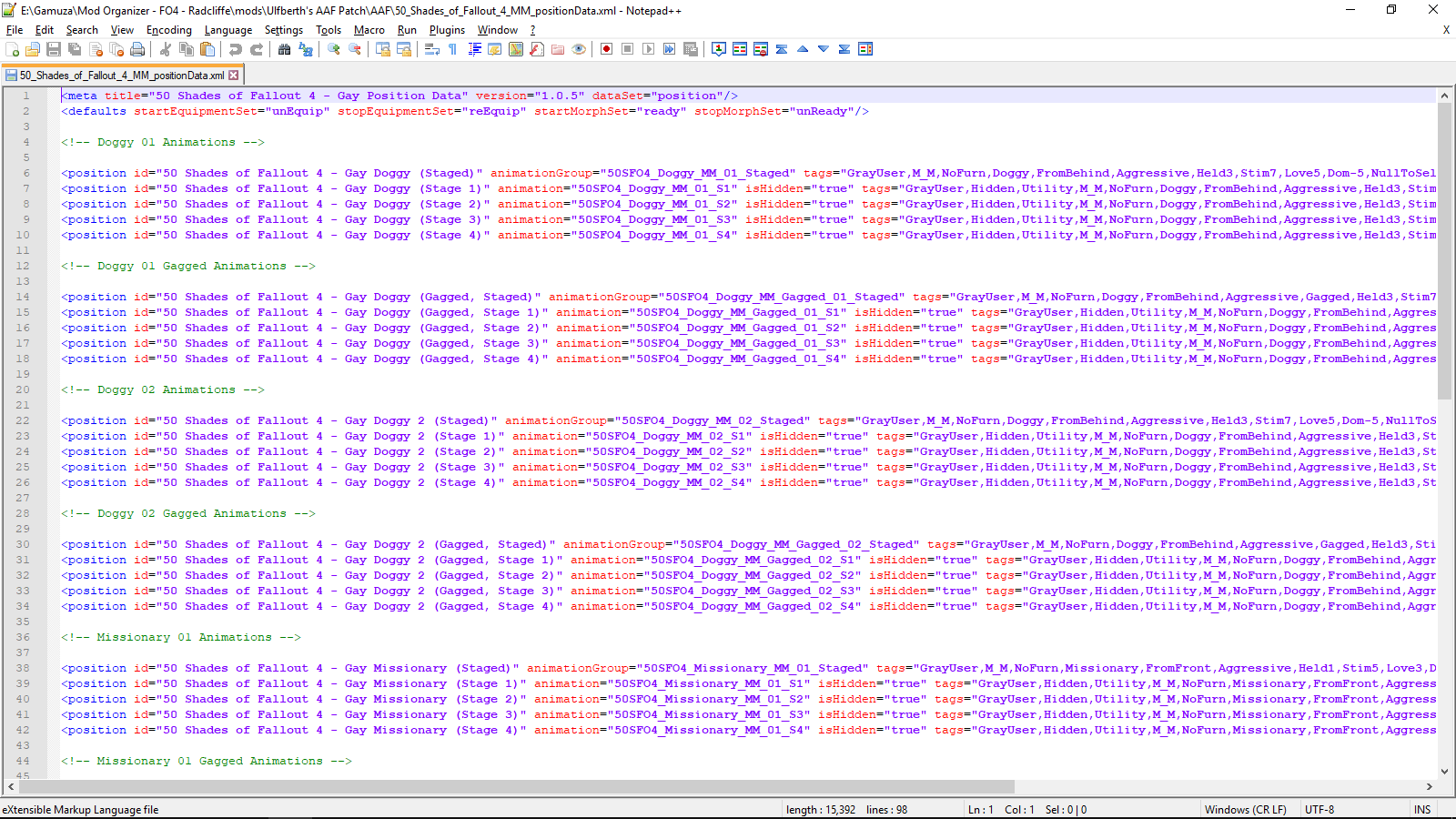Screen dimensions: 1456x819
Task: Run the macro multiple times icon
Action: [x=670, y=49]
